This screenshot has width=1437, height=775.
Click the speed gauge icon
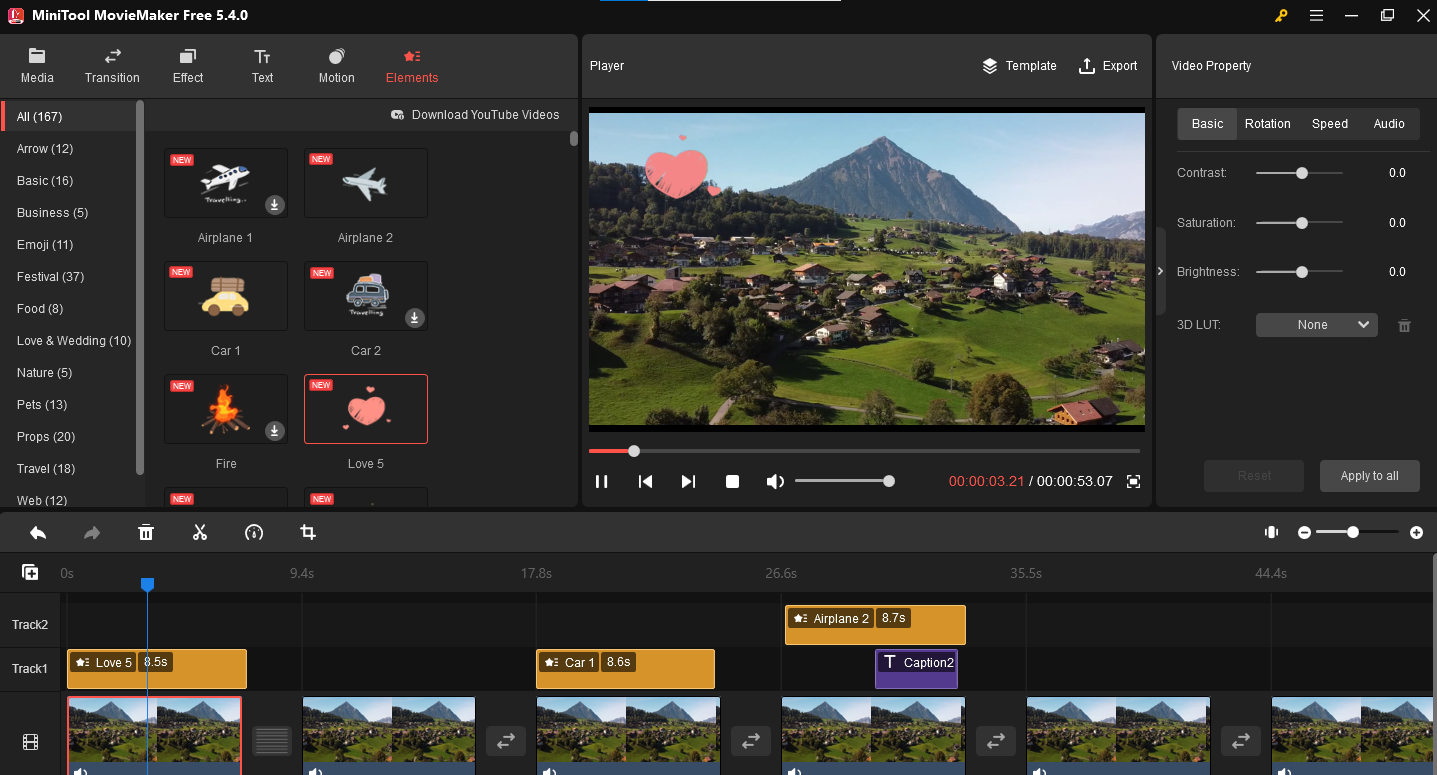[x=254, y=533]
